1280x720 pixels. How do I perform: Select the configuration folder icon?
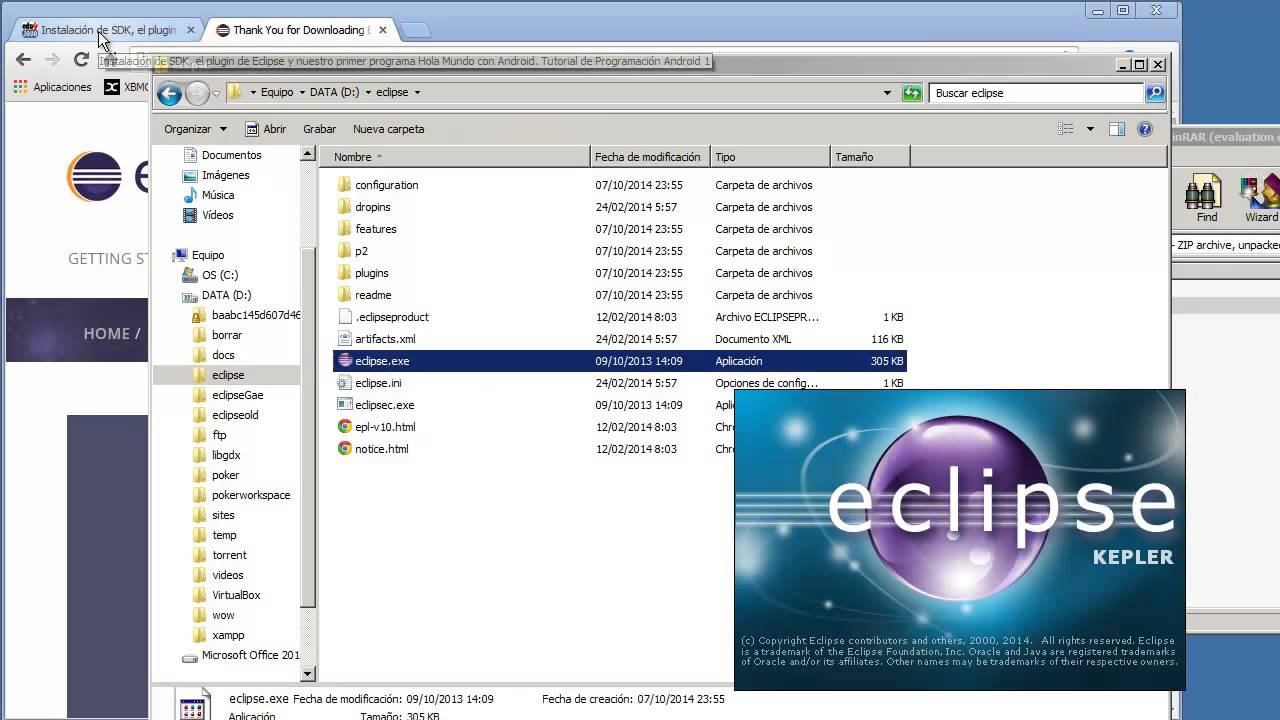(345, 185)
